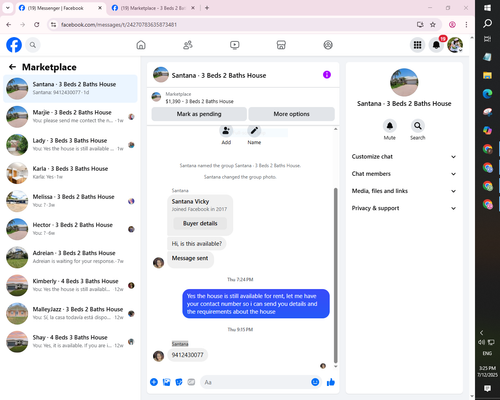Open emoji picker in message box
This screenshot has height=400, width=500.
pos(315,382)
